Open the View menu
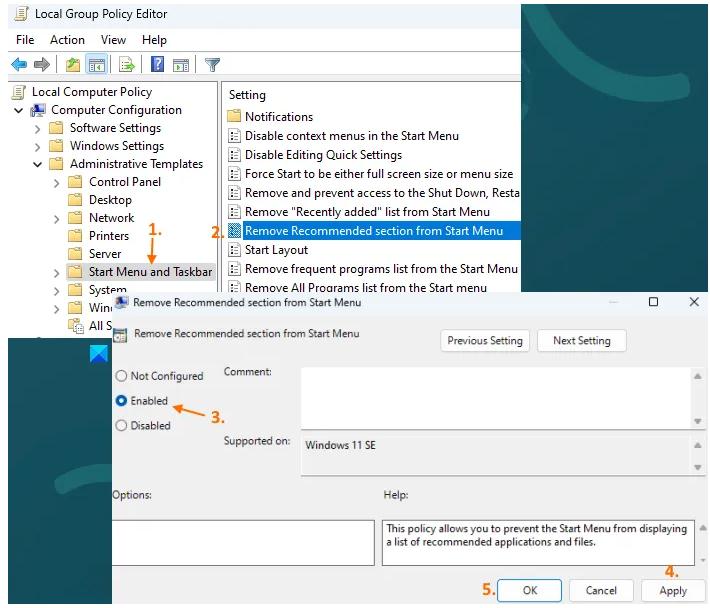 coord(113,40)
